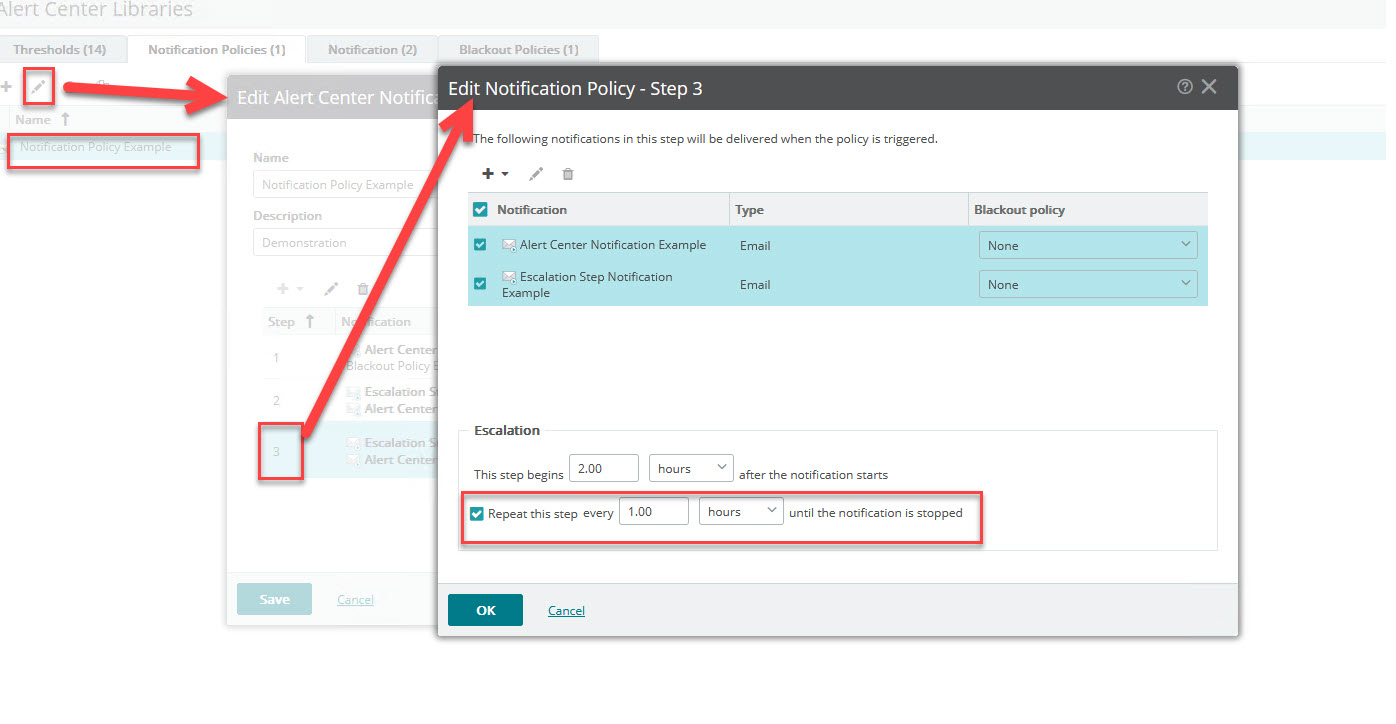Click Save in the Edit Alert Center dialog
Screen dimensions: 1396x724
tap(274, 599)
